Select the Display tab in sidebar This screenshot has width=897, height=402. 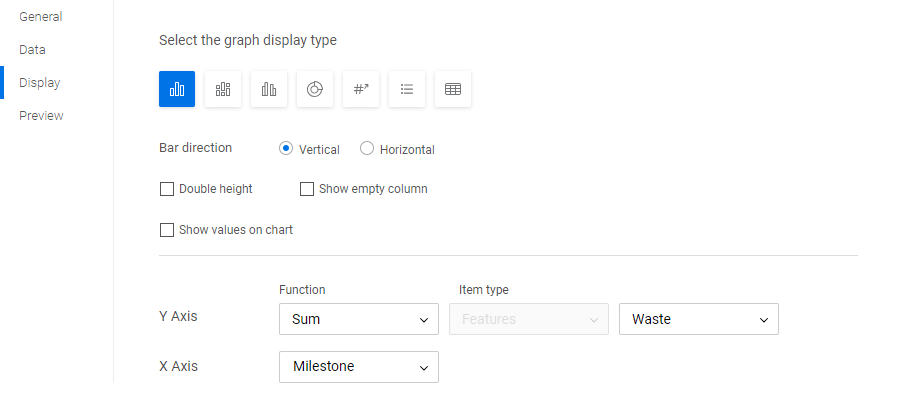pos(39,82)
